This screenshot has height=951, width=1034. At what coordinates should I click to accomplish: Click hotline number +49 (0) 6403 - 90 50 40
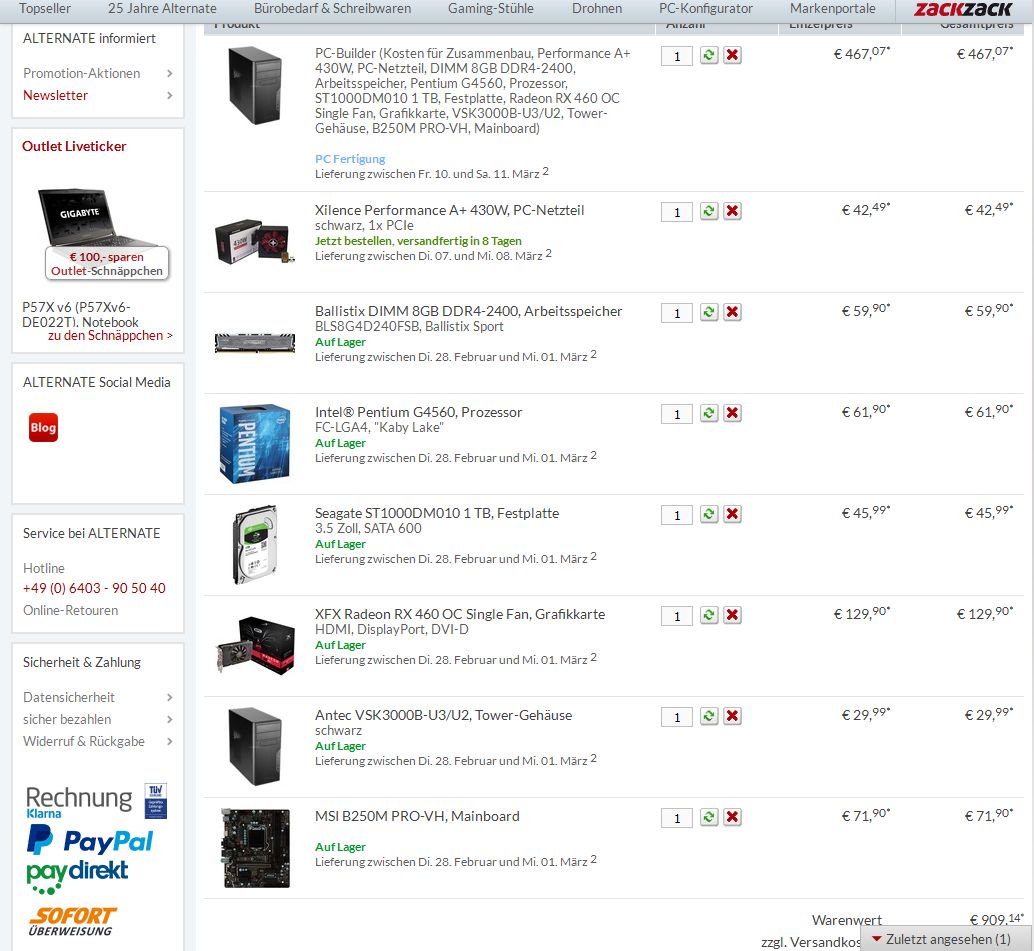pos(94,588)
